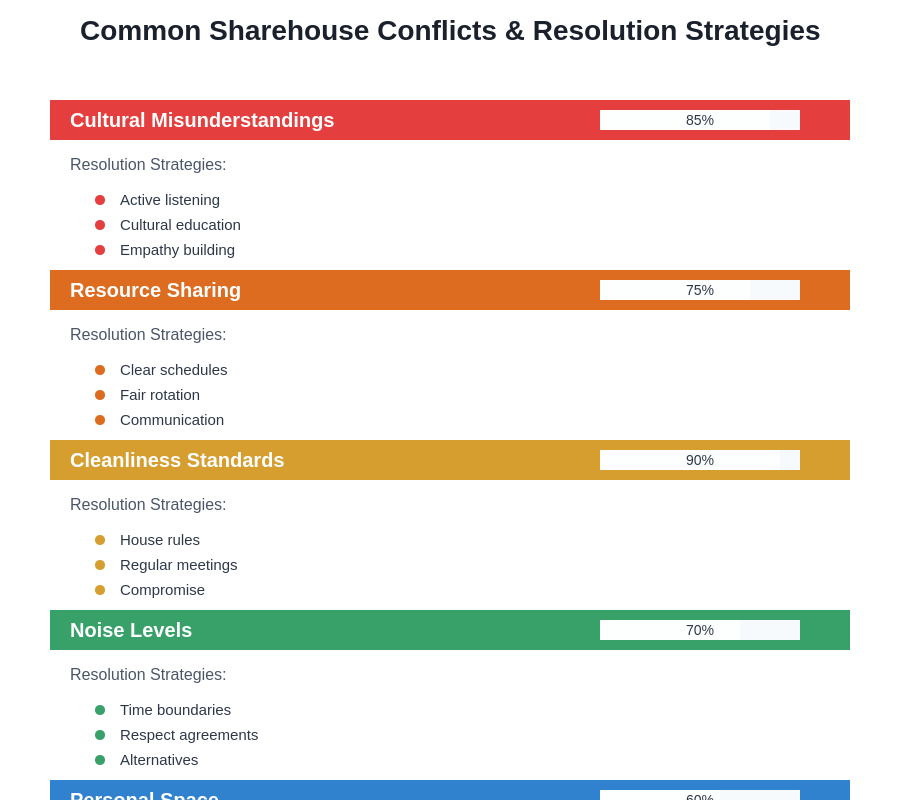Open the Cleanliness Standards section
Screen dimensions: 900x800
(177, 460)
